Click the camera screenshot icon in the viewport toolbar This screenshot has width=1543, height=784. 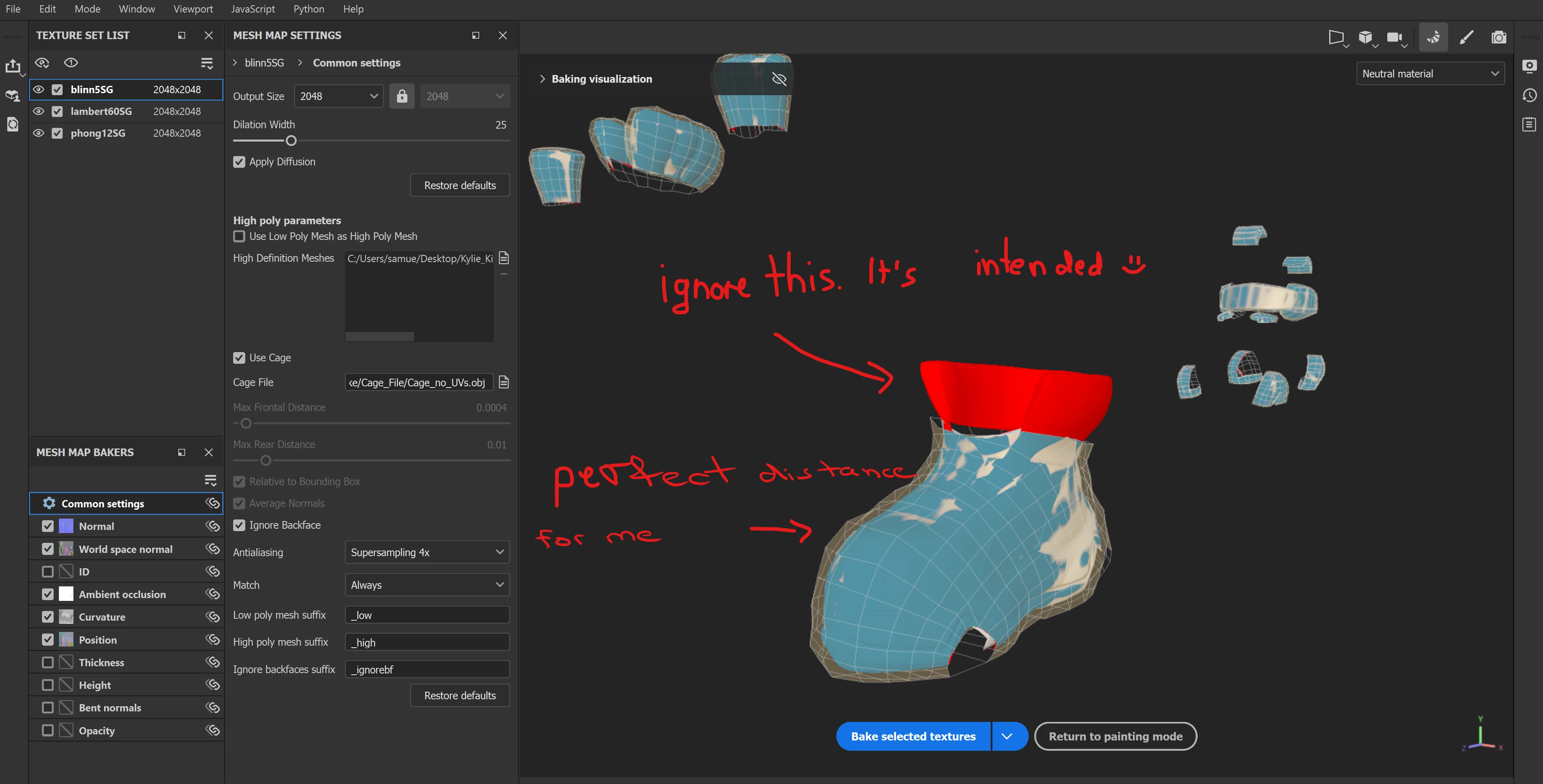pyautogui.click(x=1499, y=38)
